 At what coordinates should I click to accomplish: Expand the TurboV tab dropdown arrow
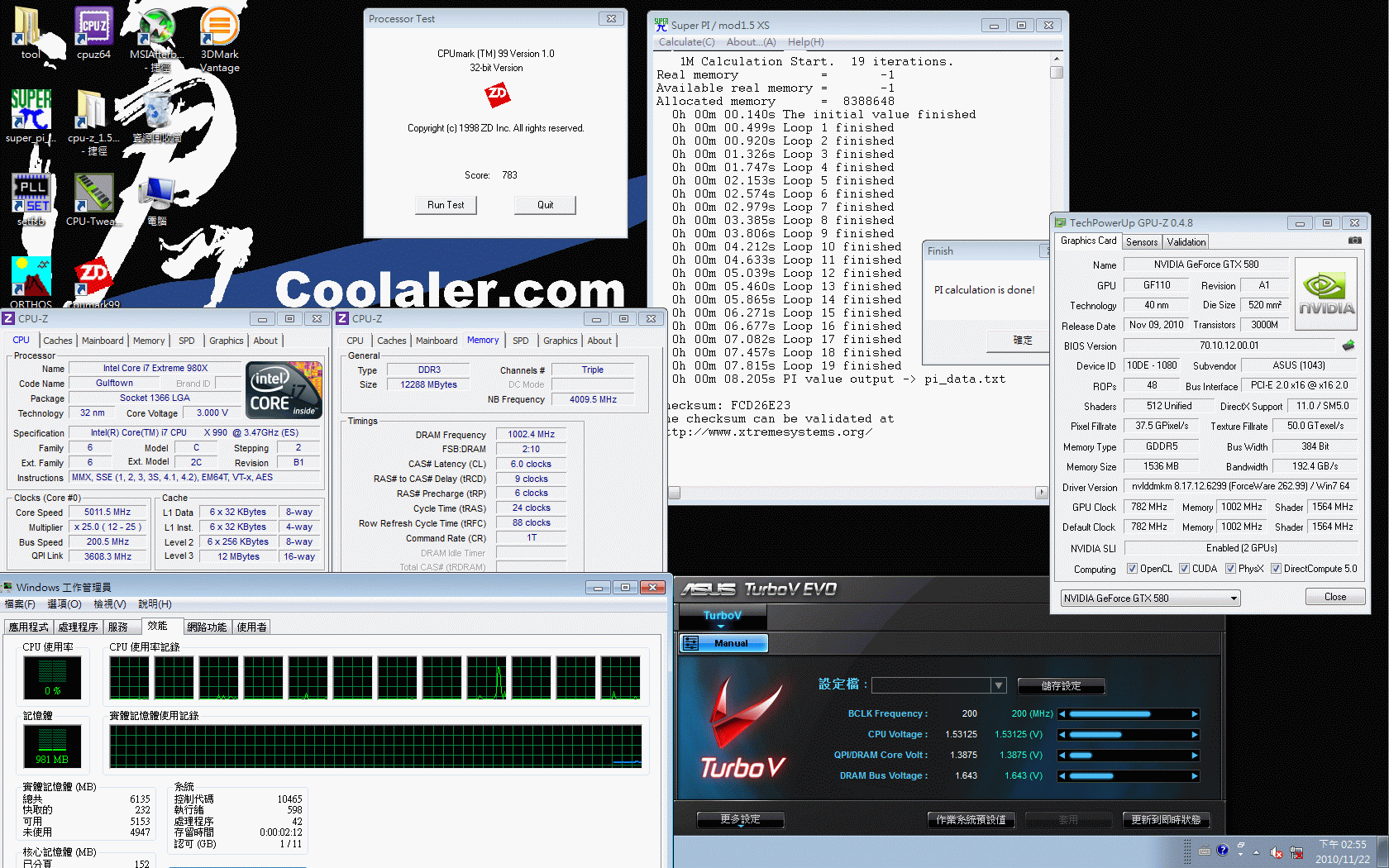click(x=722, y=626)
